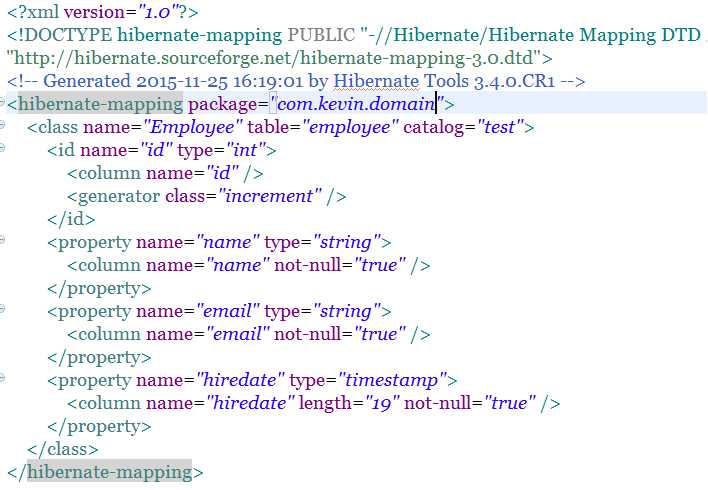Viewport: 708px width, 490px height.
Task: Click the "hiredate" value in the property tag
Action: (240, 380)
